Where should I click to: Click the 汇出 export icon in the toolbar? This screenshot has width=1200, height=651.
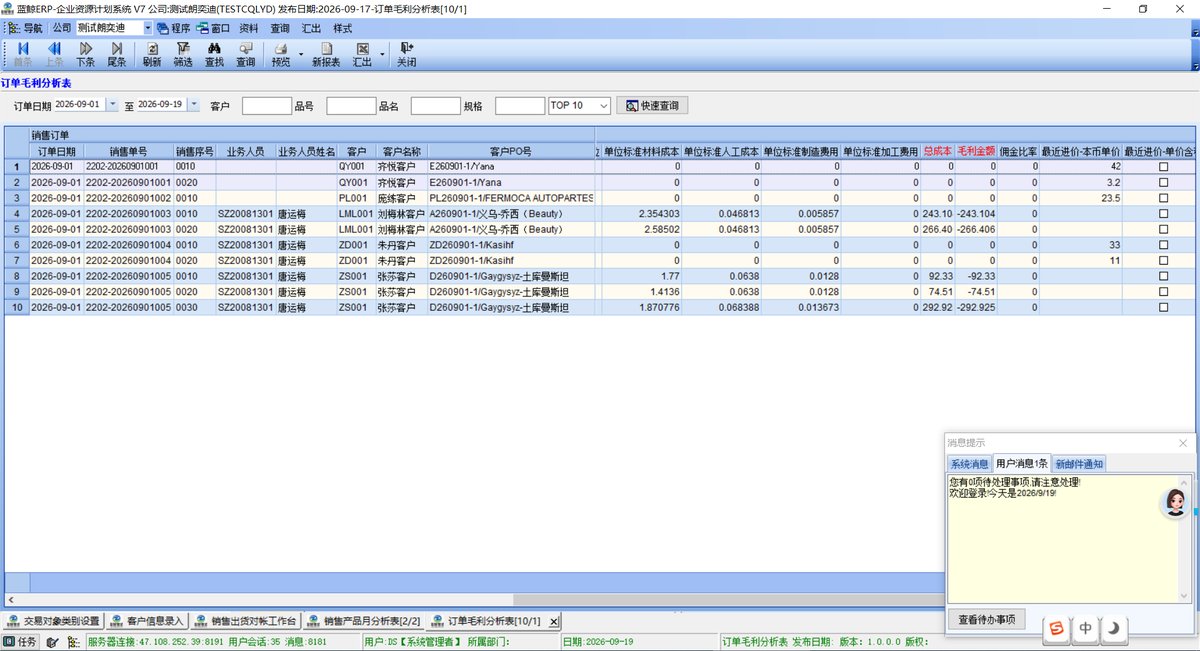[x=362, y=53]
